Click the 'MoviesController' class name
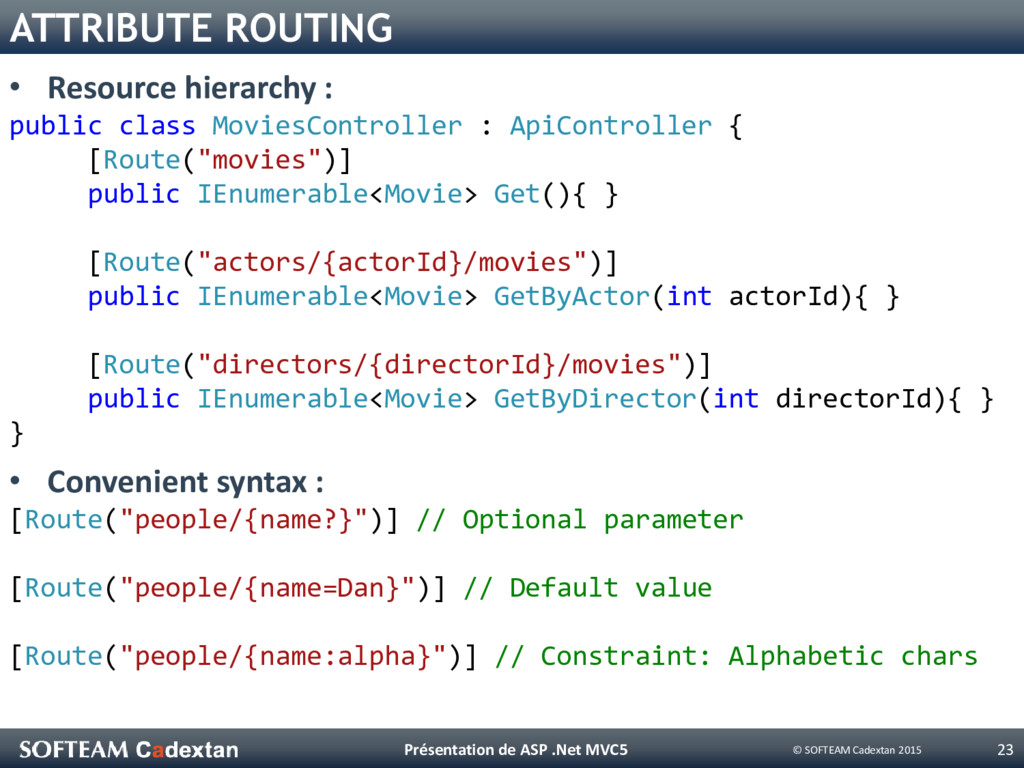Viewport: 1024px width, 768px height. click(x=337, y=125)
